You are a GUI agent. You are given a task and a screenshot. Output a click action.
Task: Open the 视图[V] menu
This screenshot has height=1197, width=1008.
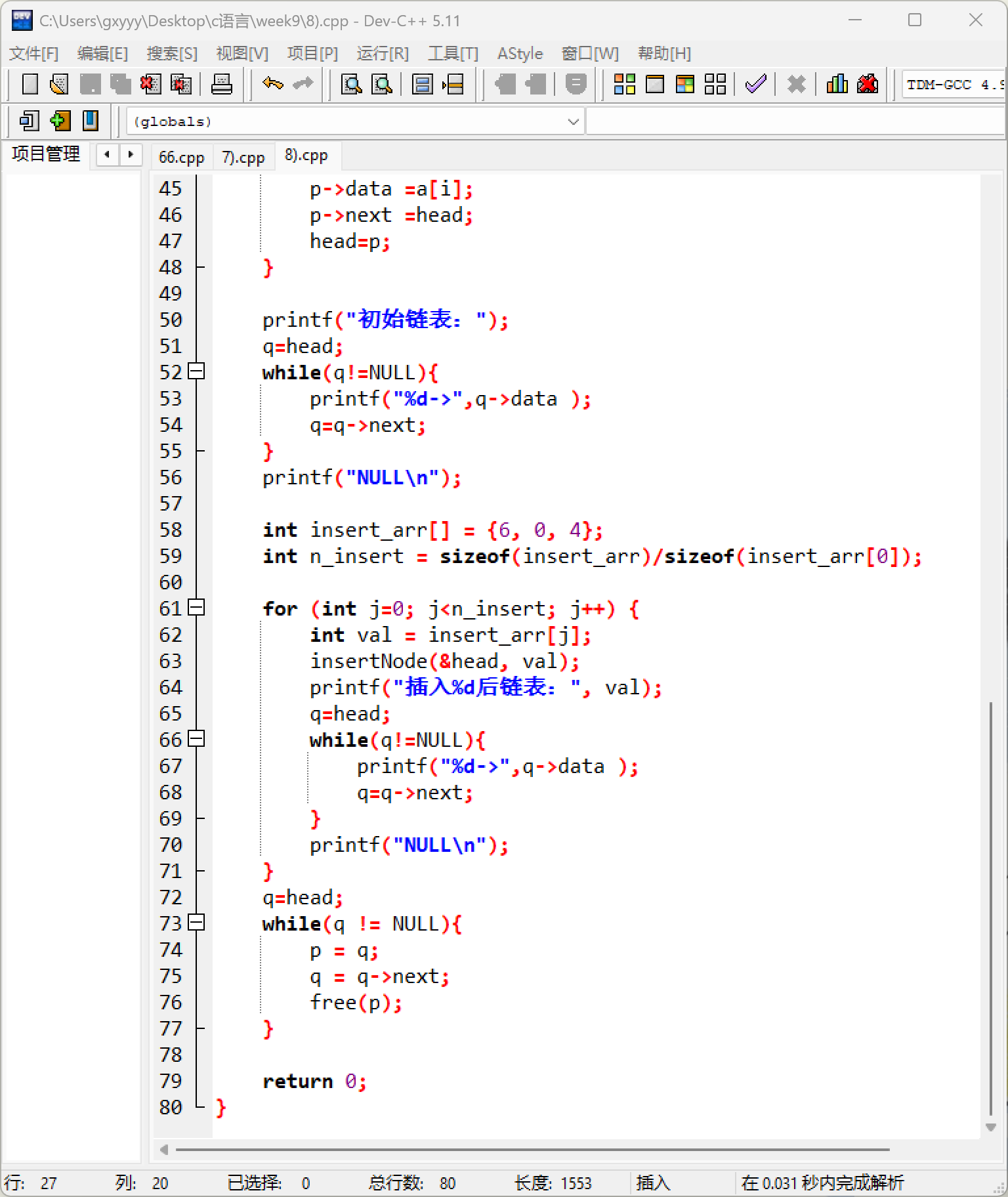242,53
